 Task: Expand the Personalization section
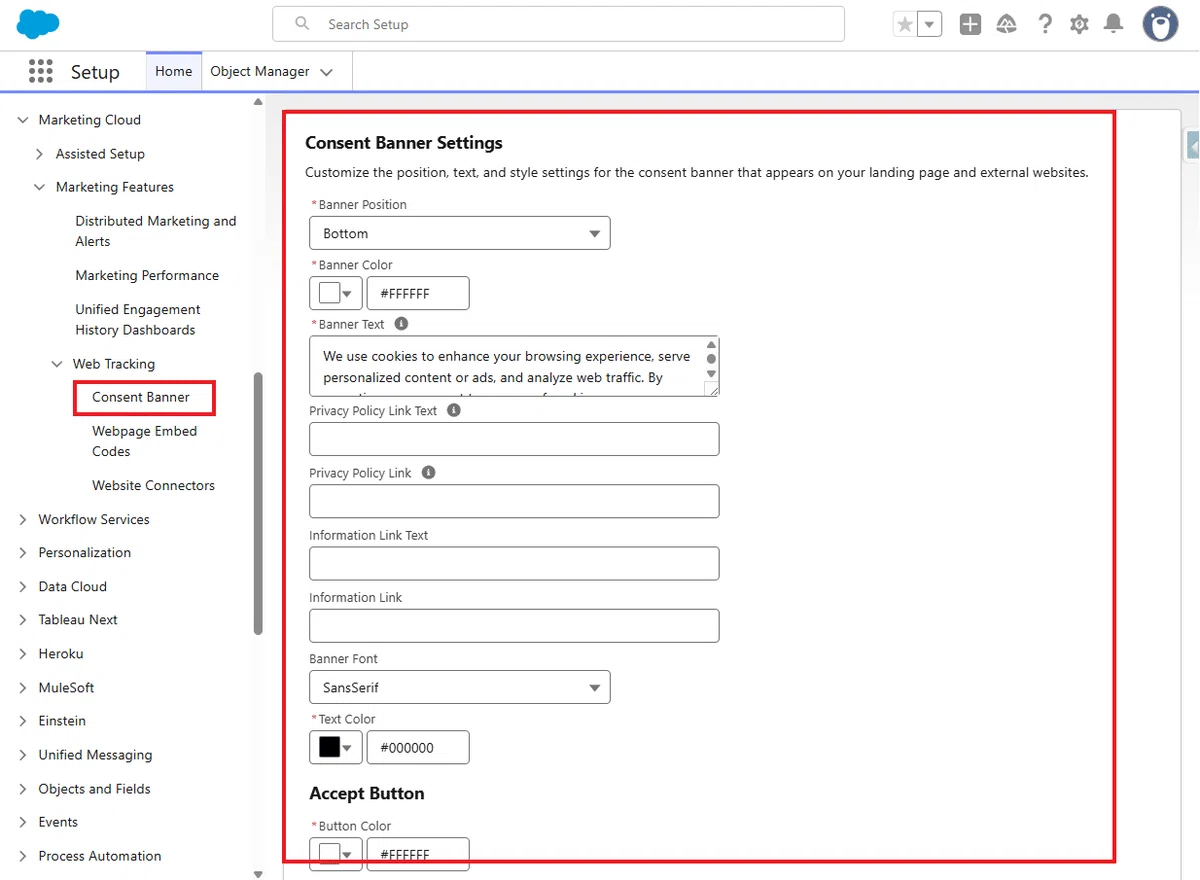[23, 552]
